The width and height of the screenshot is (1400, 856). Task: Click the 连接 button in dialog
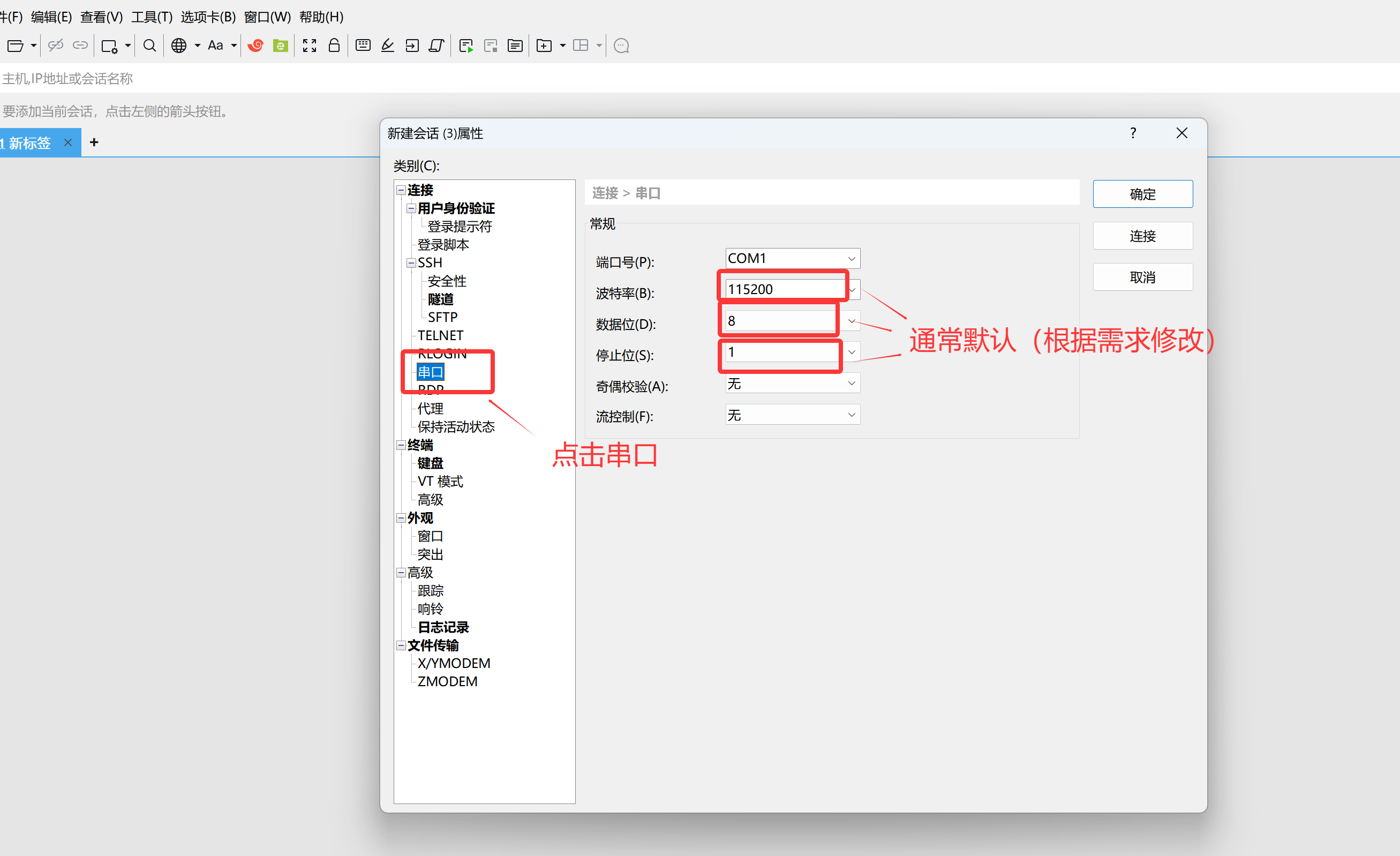(1142, 236)
